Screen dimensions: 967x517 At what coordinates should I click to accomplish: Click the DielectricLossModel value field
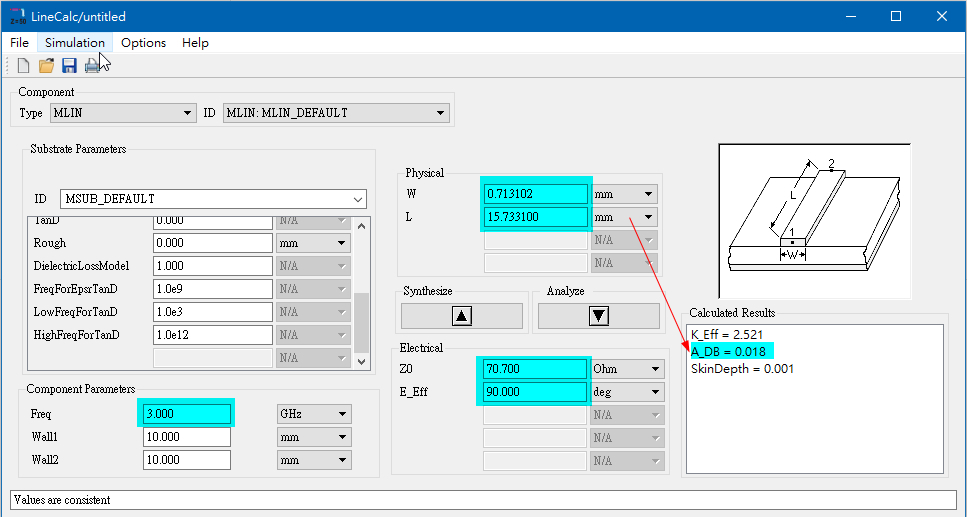coord(213,266)
